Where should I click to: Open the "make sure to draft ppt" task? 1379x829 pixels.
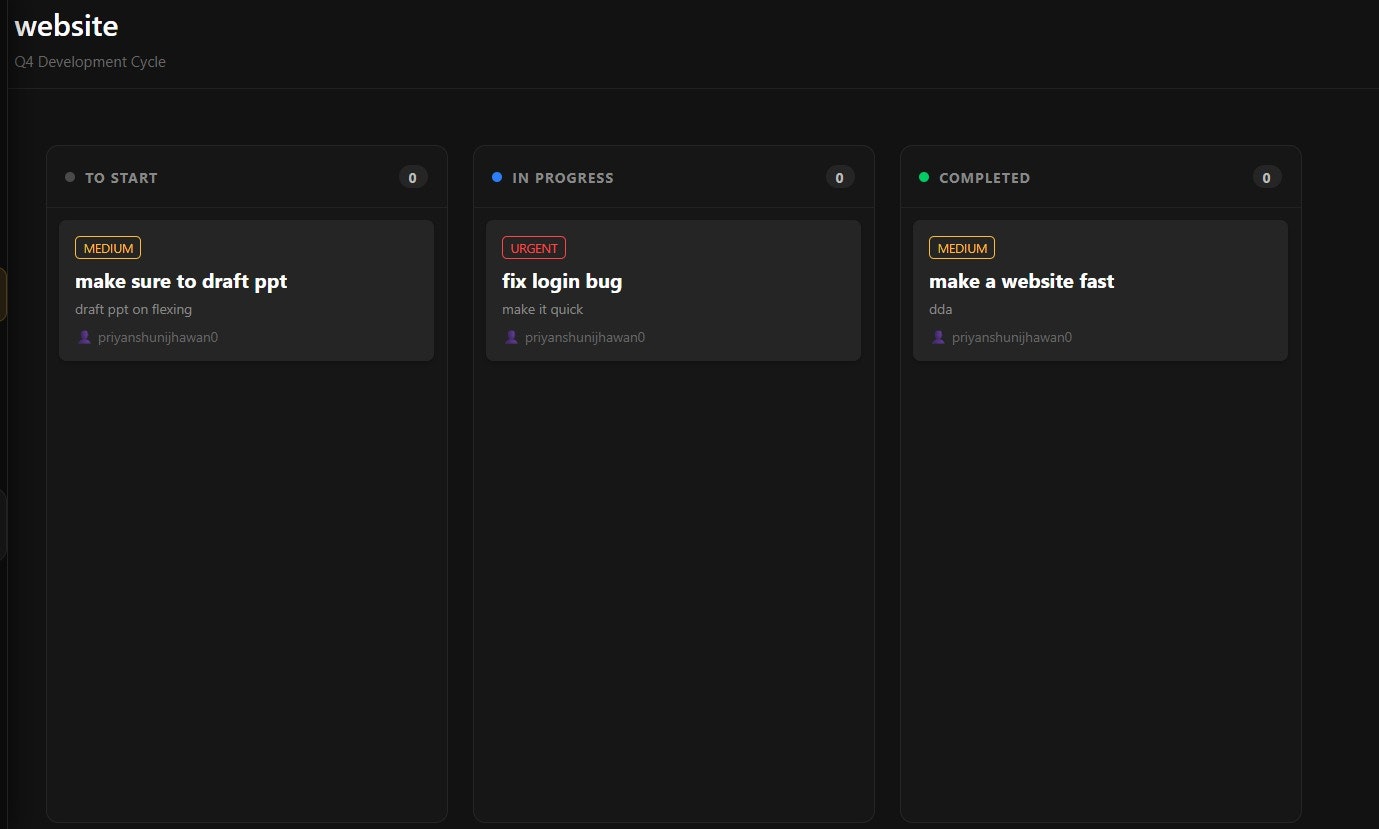tap(181, 282)
